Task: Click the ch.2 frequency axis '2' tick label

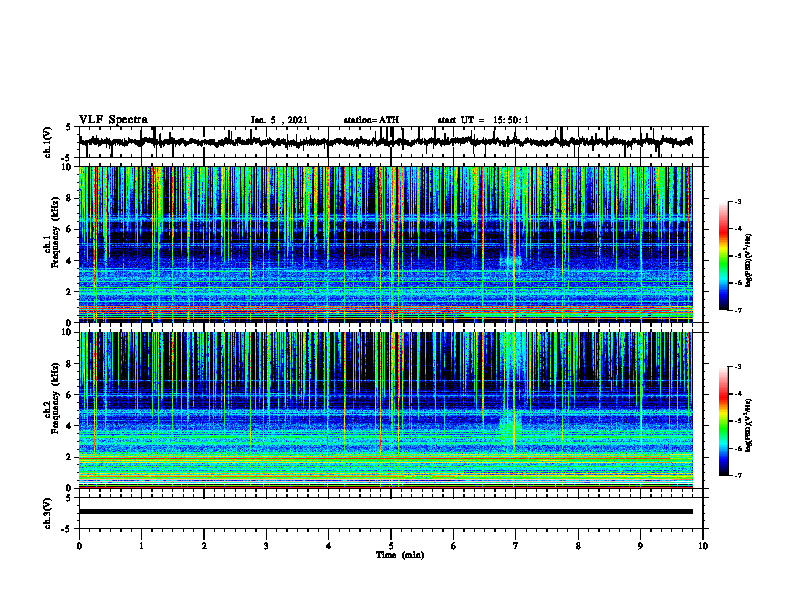Action: [x=71, y=457]
